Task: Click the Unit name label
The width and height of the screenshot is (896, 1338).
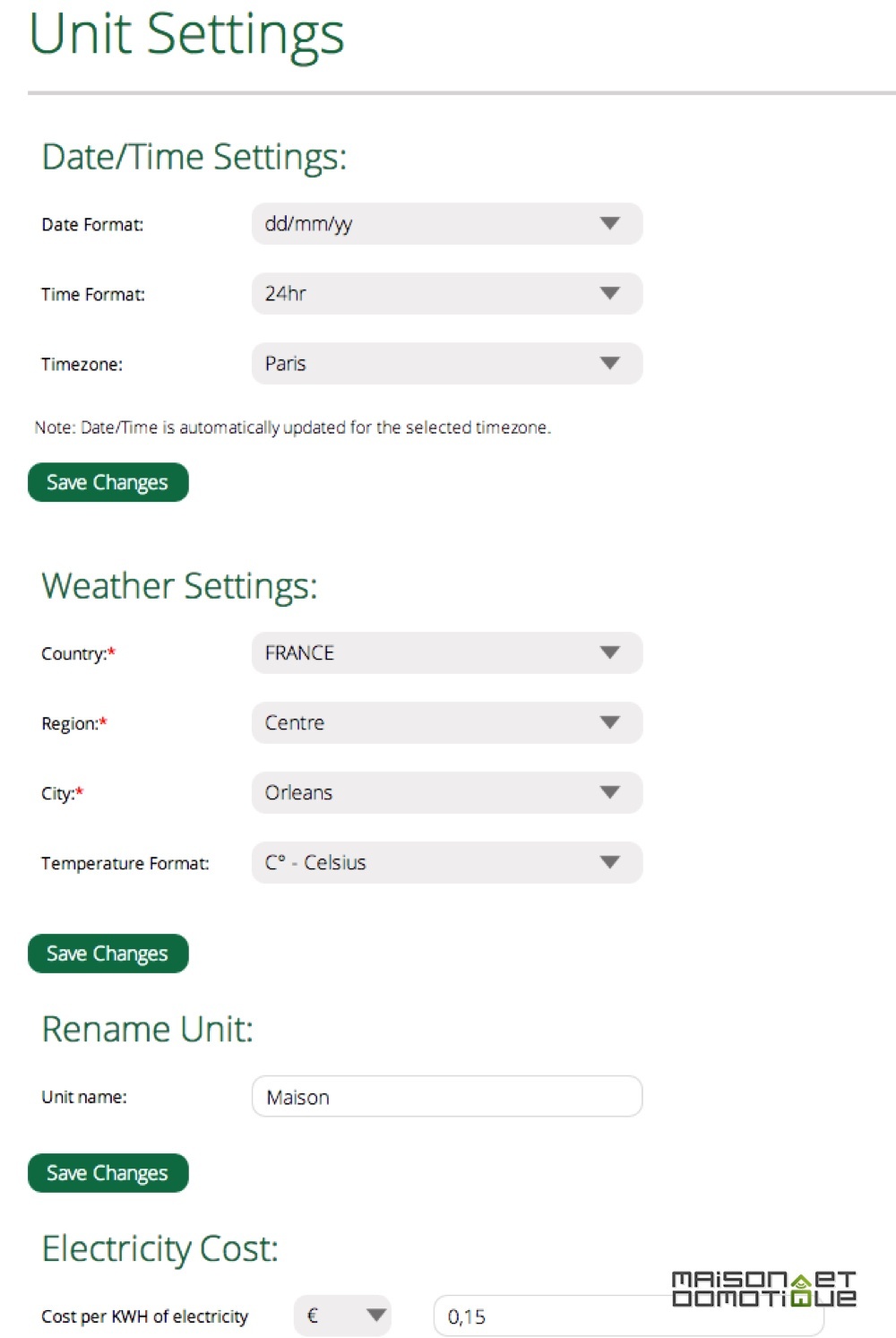Action: (x=84, y=1097)
